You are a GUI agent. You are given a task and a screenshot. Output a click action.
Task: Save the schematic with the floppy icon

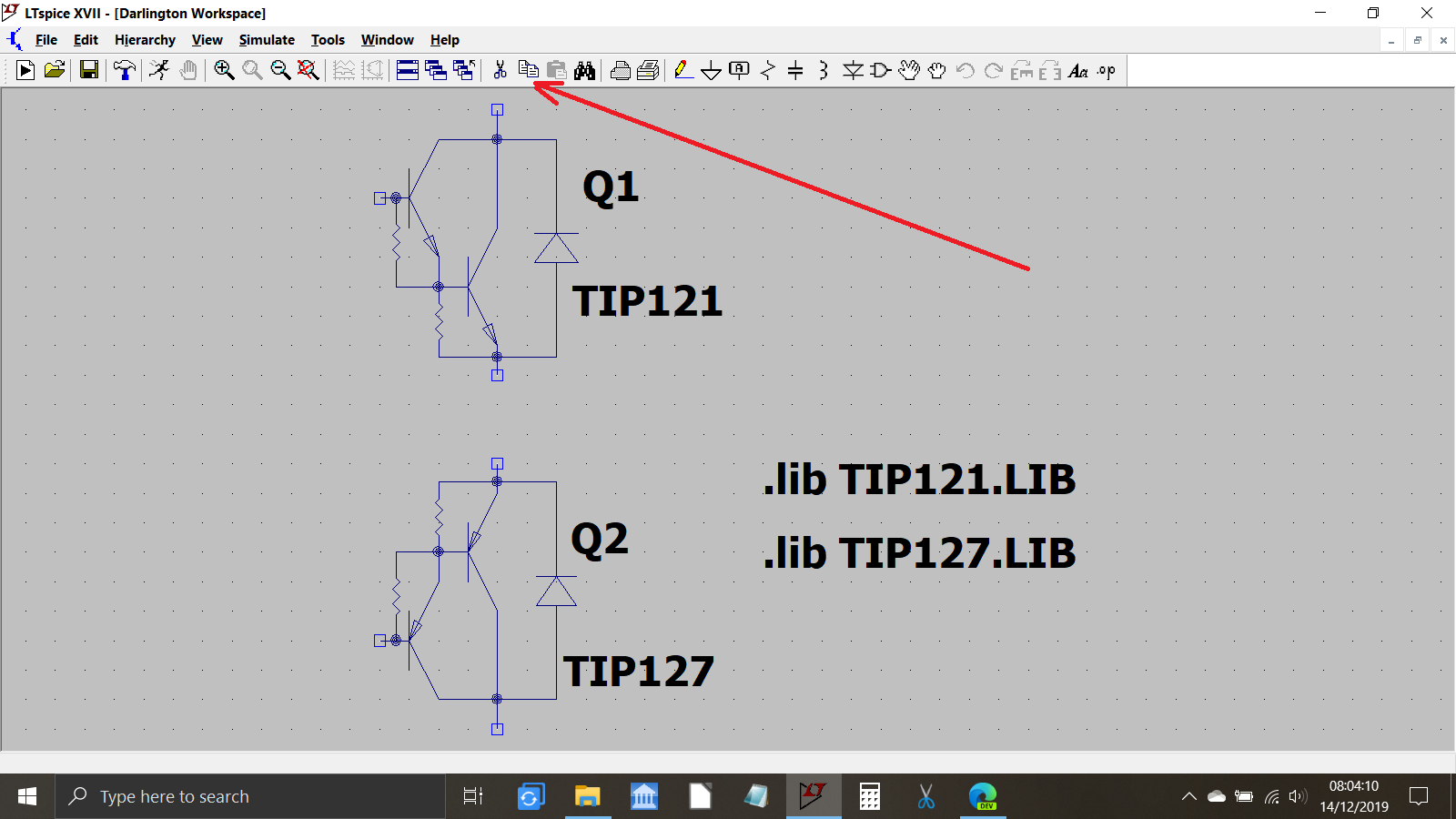(x=89, y=70)
